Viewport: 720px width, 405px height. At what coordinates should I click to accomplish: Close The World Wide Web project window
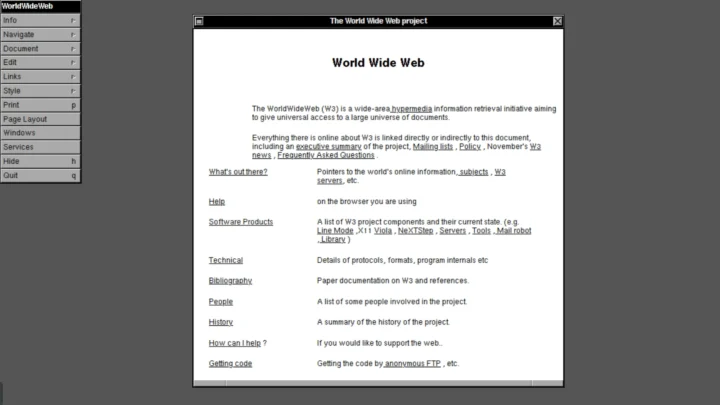tap(557, 21)
